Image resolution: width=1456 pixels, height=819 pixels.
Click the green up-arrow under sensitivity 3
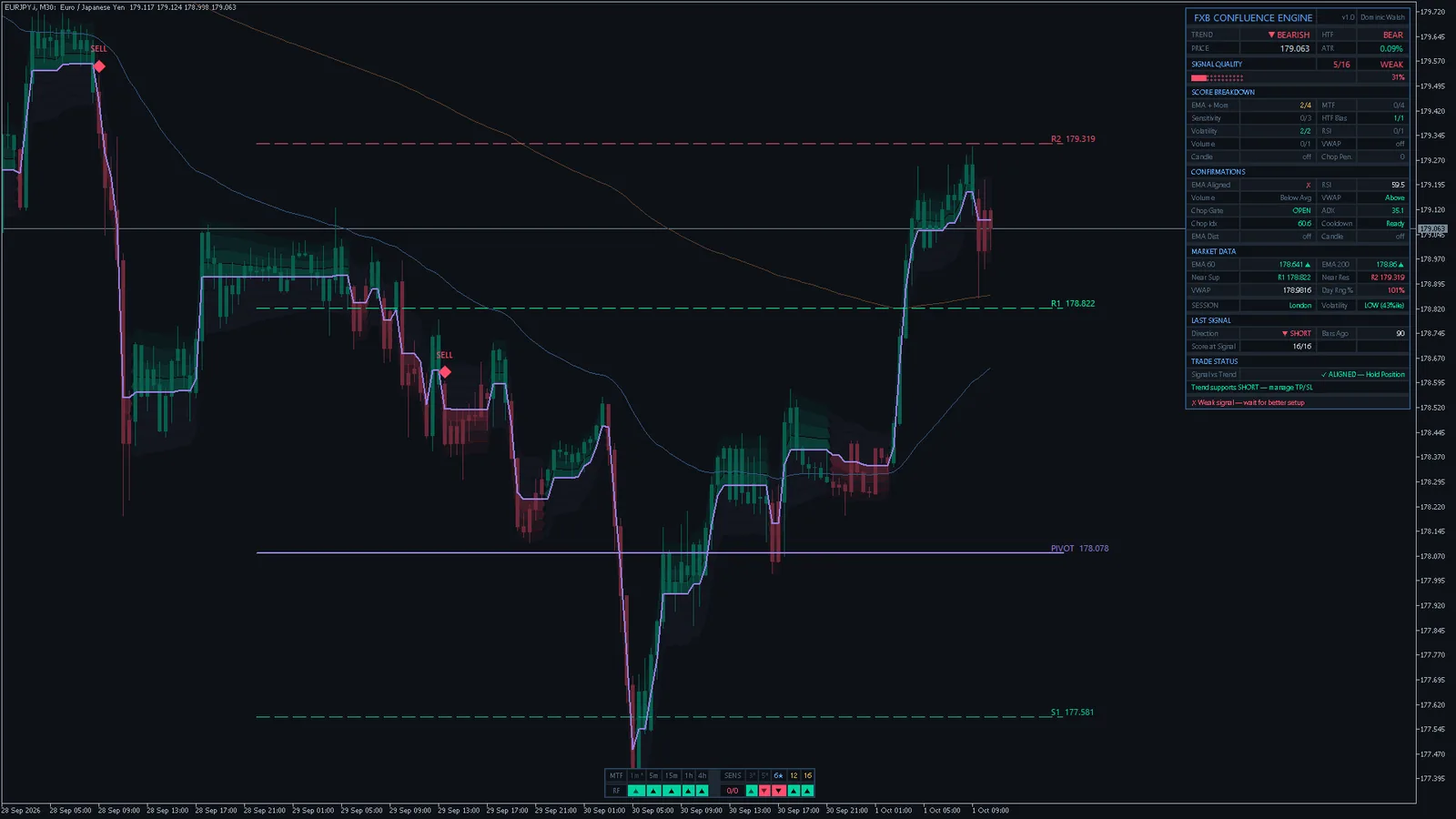pyautogui.click(x=752, y=791)
